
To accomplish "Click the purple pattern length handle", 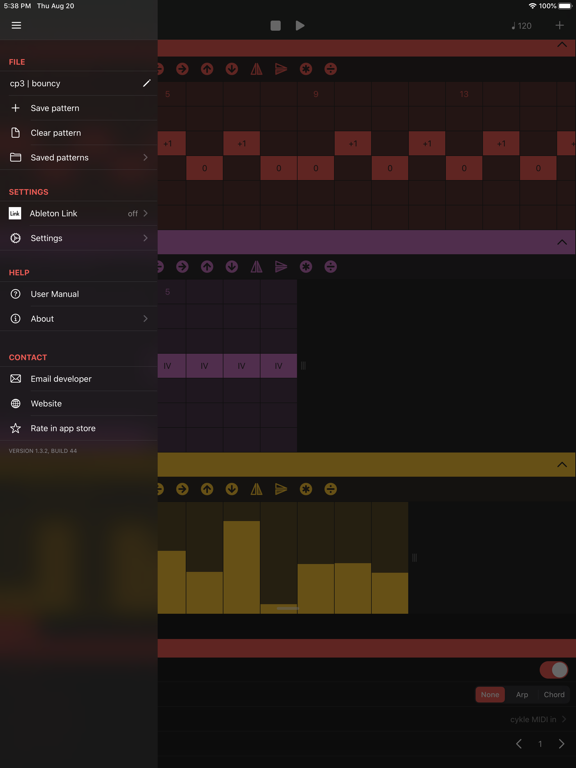I will [x=303, y=366].
